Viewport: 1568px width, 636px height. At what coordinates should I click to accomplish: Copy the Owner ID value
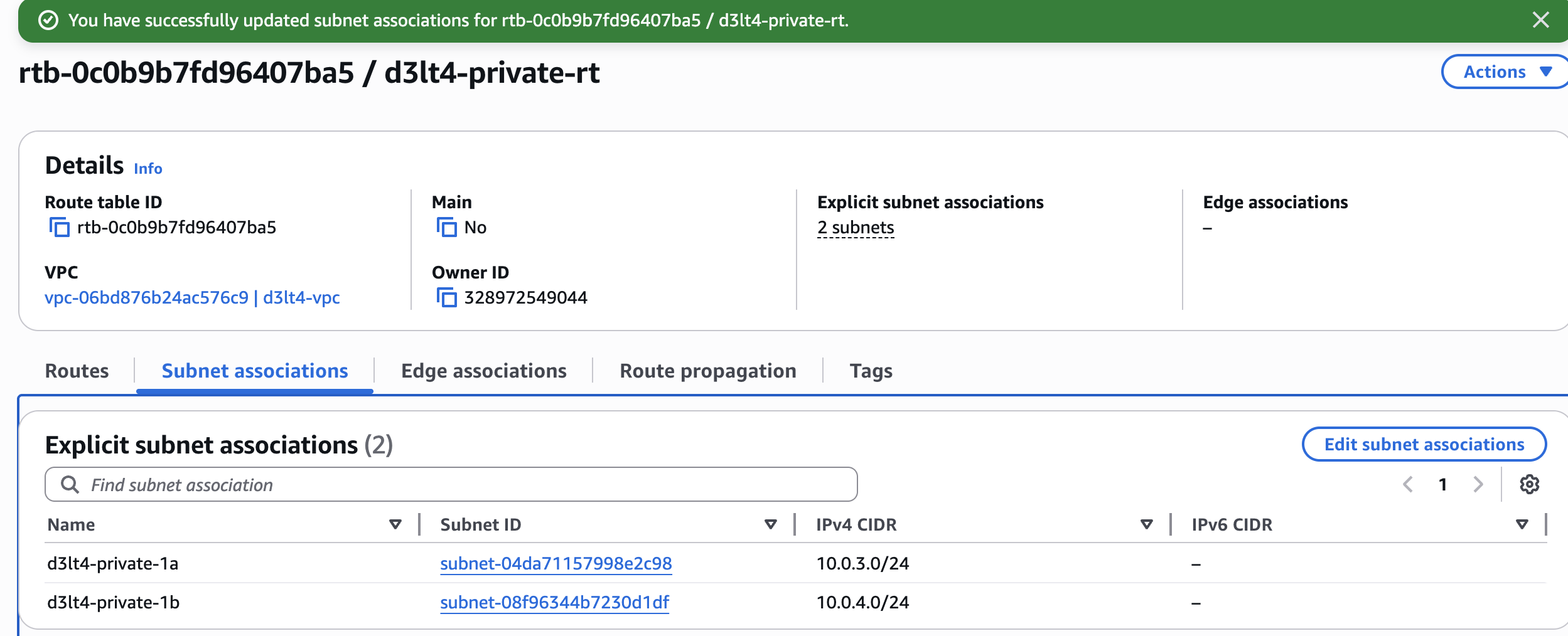(447, 299)
